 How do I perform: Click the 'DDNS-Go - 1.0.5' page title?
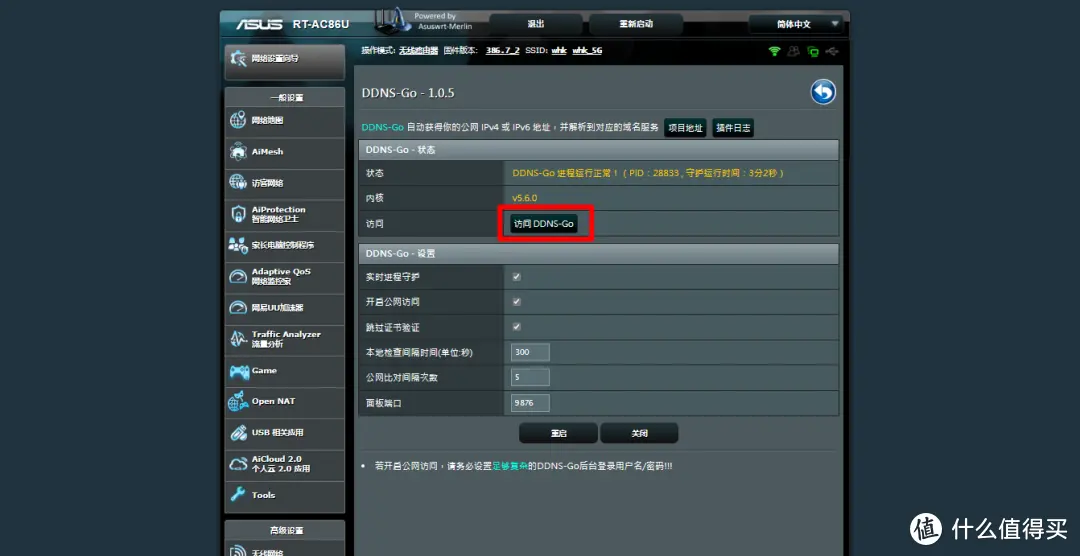[408, 93]
